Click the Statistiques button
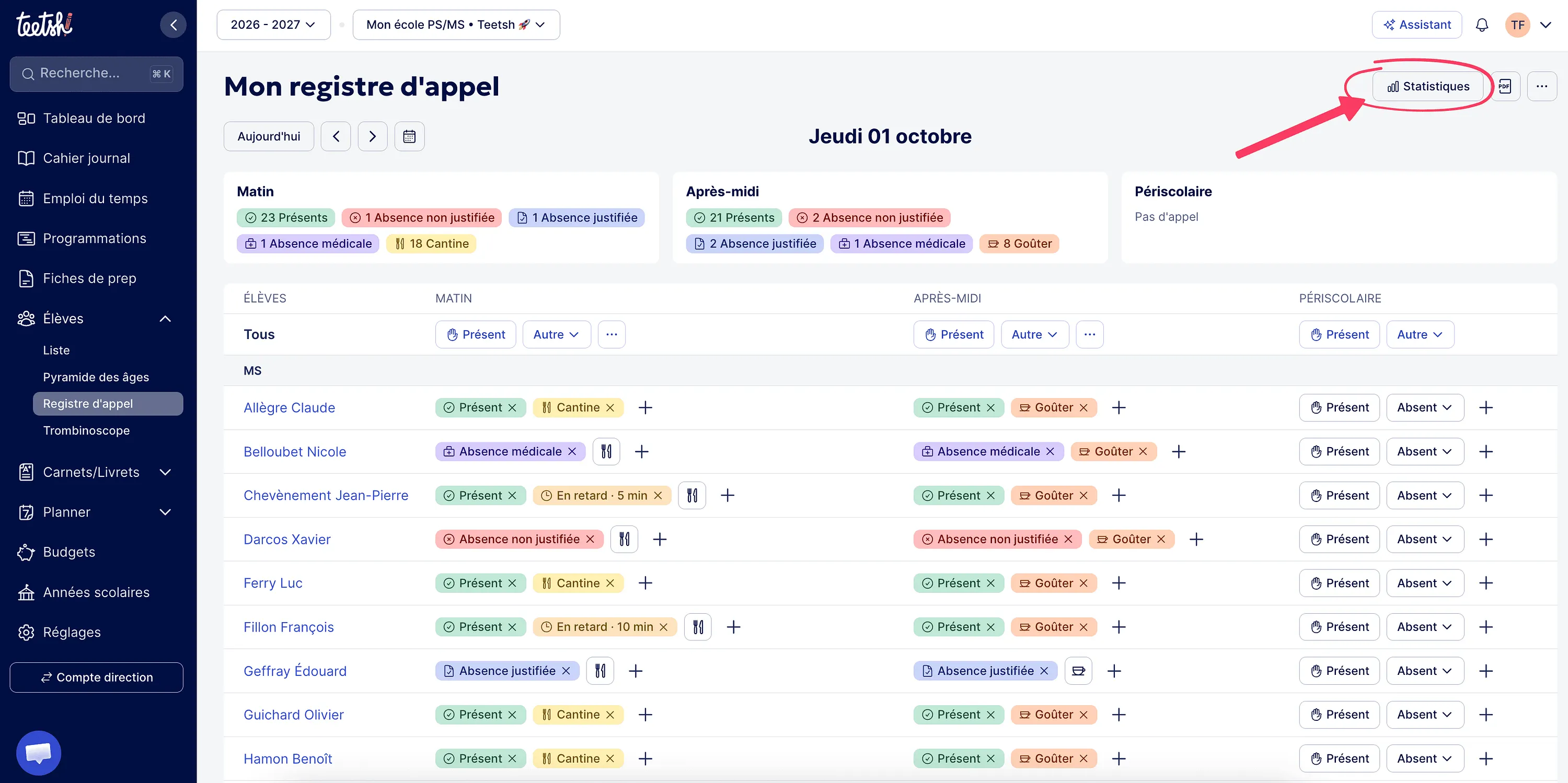Screen dimensions: 1568x783 [1428, 86]
